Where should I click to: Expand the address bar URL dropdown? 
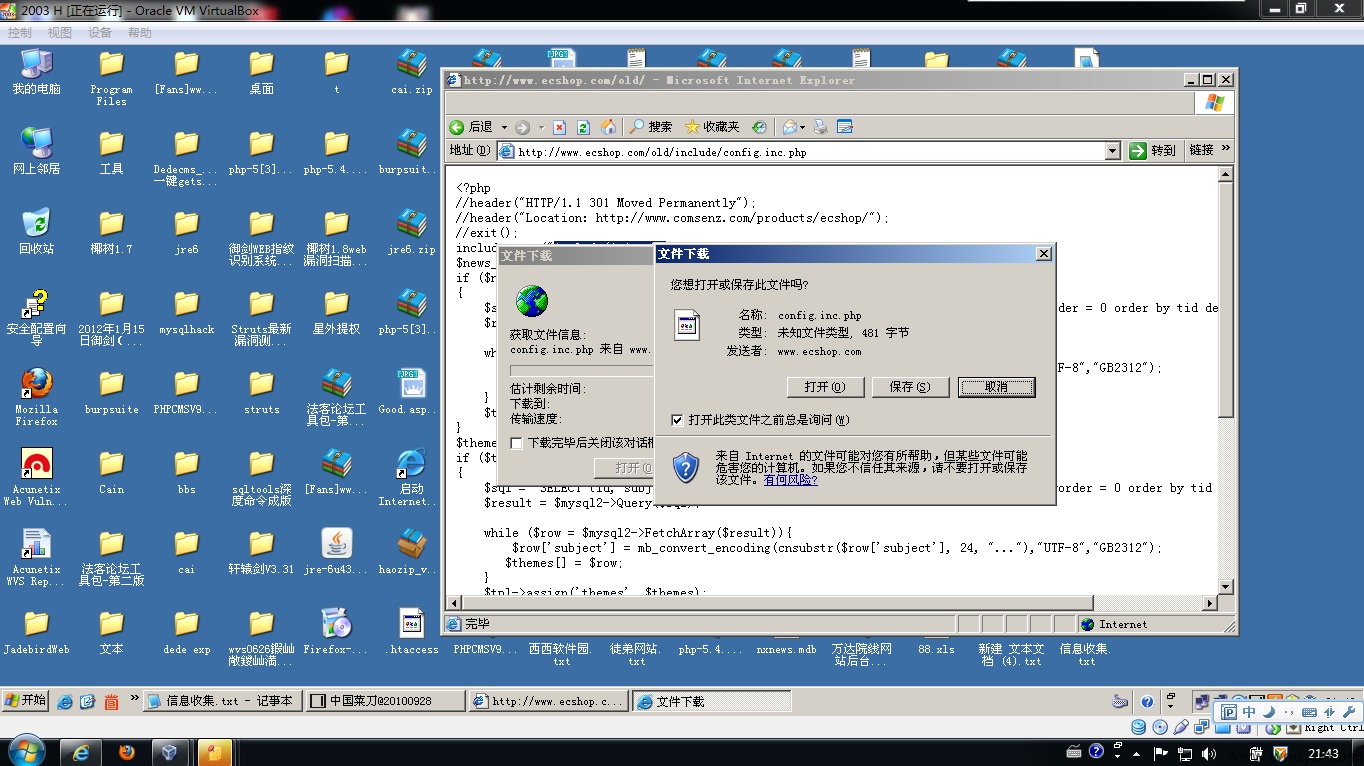1113,151
